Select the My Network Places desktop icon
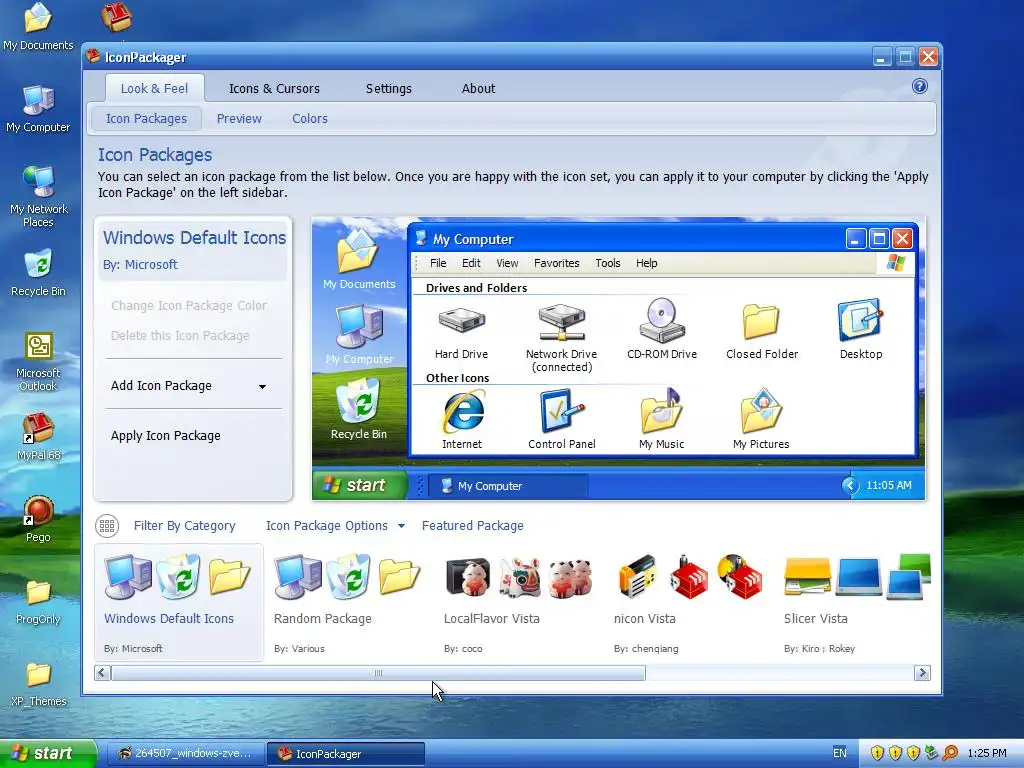 click(x=39, y=197)
